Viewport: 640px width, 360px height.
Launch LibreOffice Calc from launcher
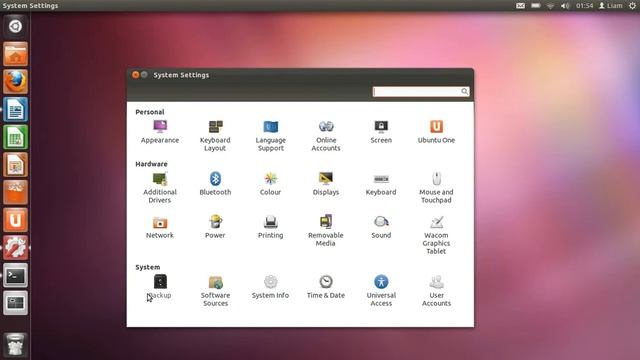pyautogui.click(x=16, y=137)
